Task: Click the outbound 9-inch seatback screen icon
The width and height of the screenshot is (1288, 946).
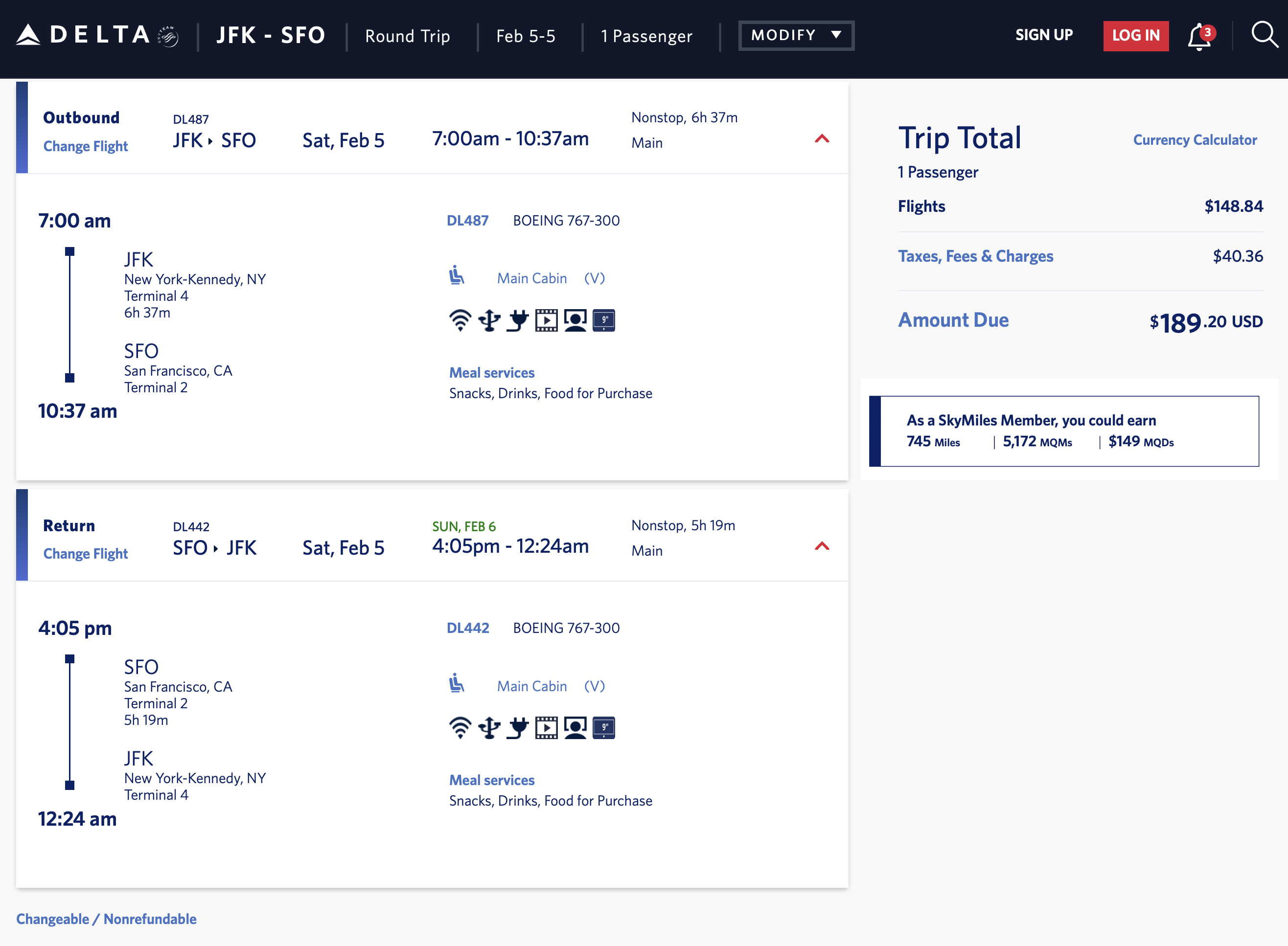Action: click(x=604, y=320)
